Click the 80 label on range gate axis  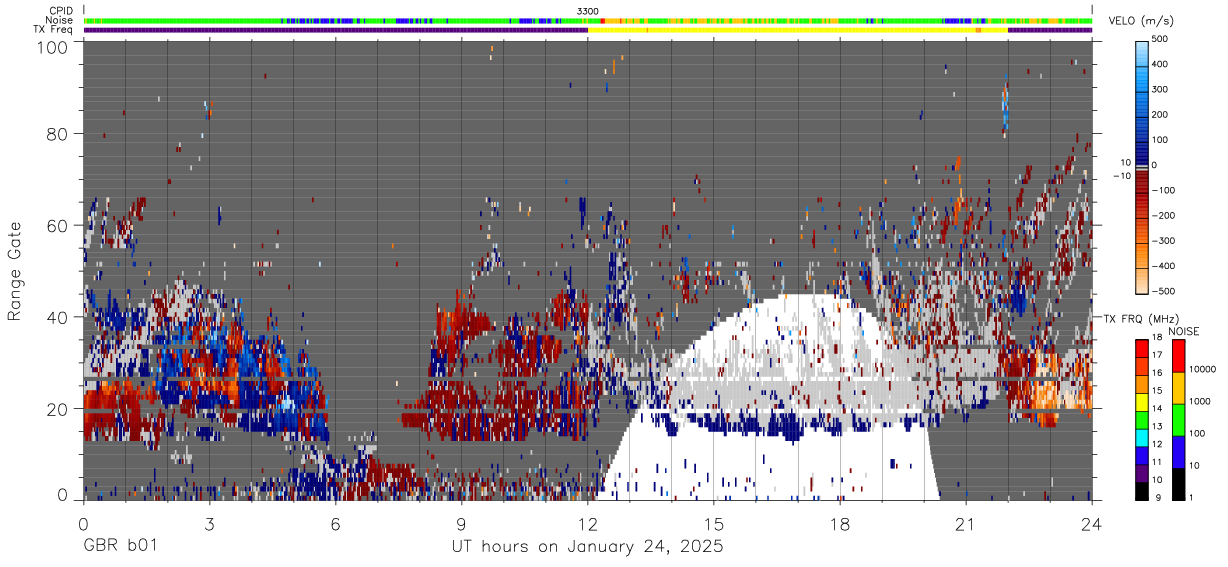point(59,134)
